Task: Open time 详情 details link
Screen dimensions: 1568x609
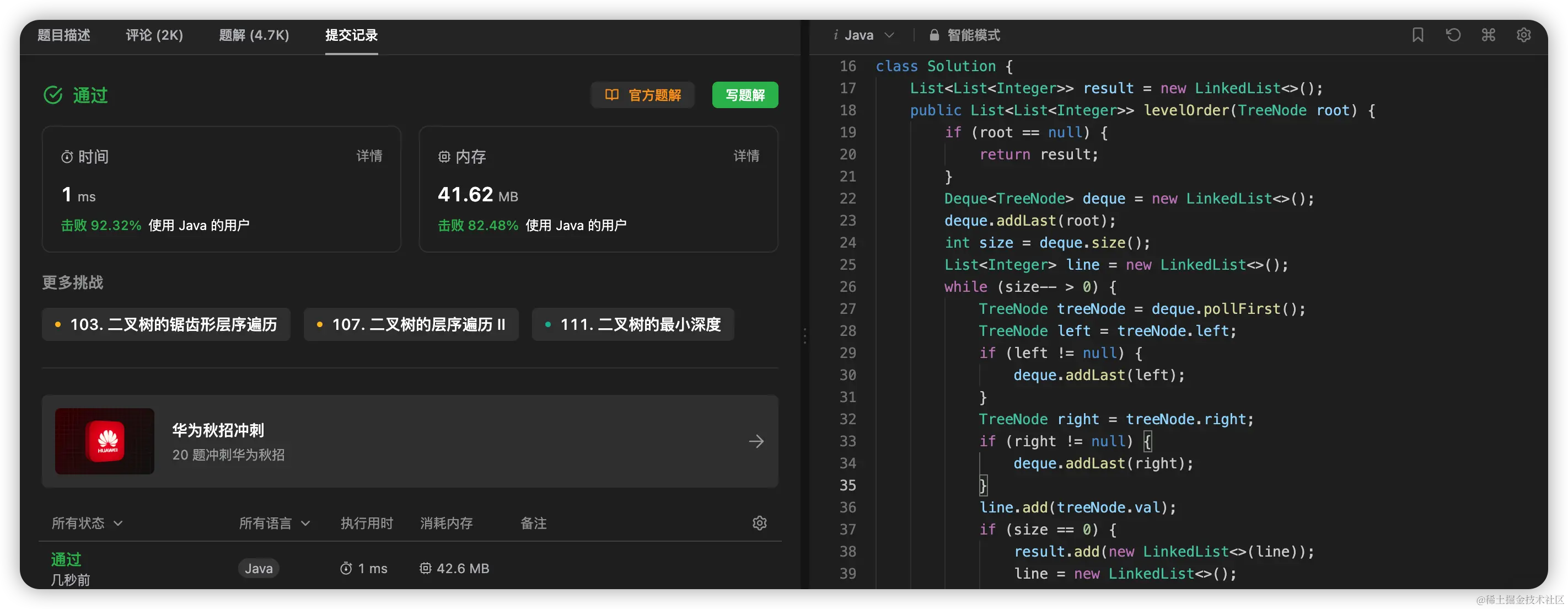Action: (x=369, y=156)
